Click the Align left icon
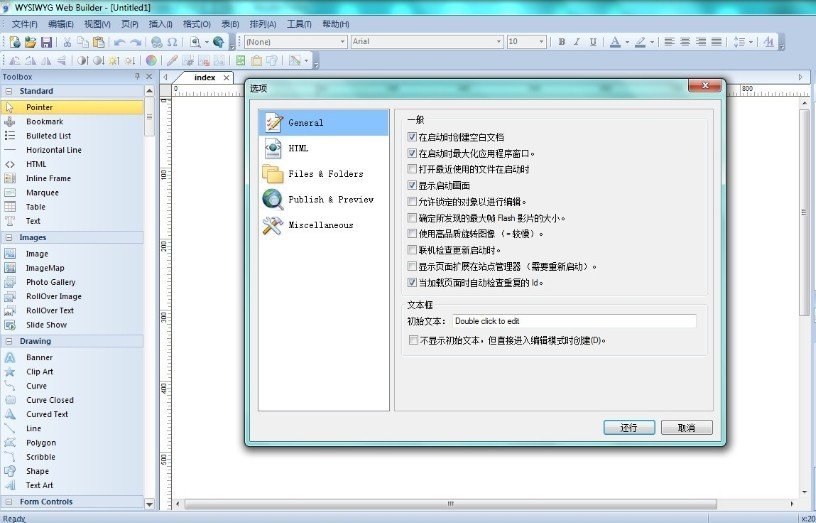The height and width of the screenshot is (523, 816). [669, 42]
